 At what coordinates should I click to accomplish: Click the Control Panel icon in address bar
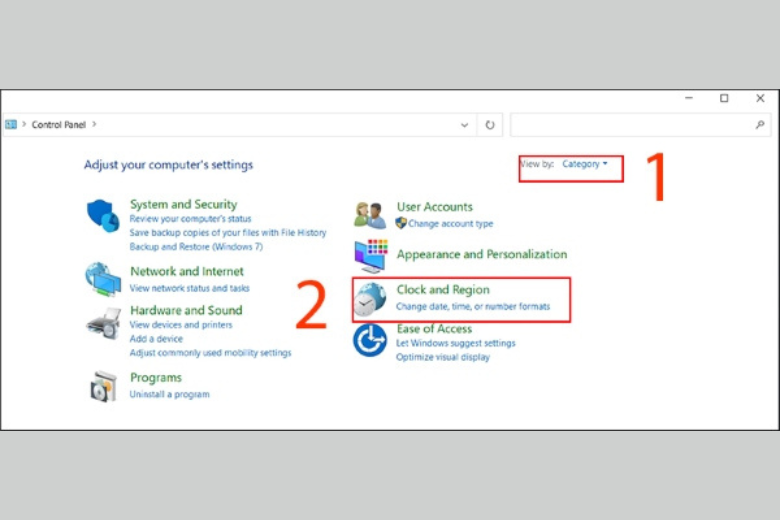click(x=11, y=124)
